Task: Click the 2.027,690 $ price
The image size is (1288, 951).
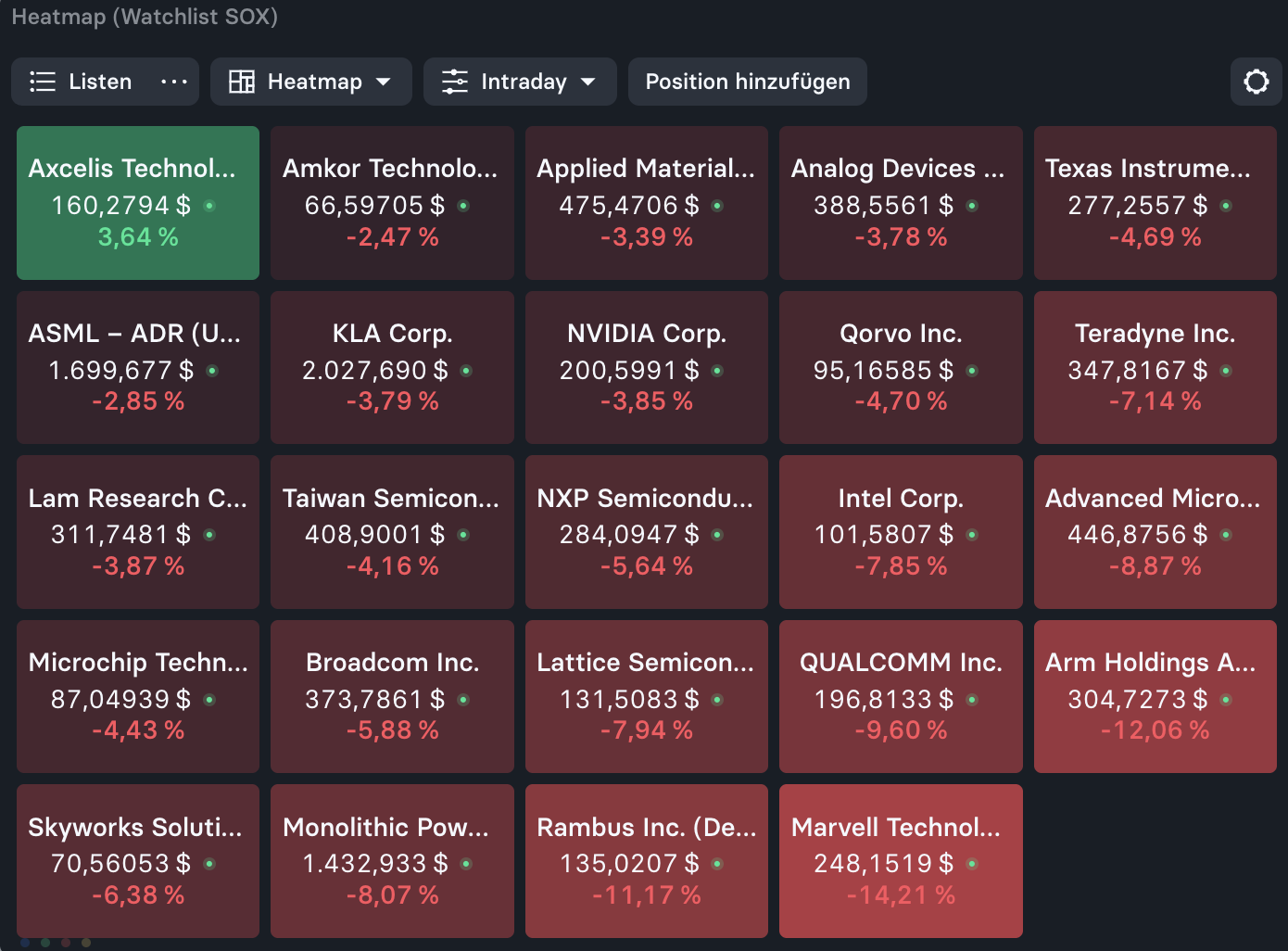Action: point(374,371)
